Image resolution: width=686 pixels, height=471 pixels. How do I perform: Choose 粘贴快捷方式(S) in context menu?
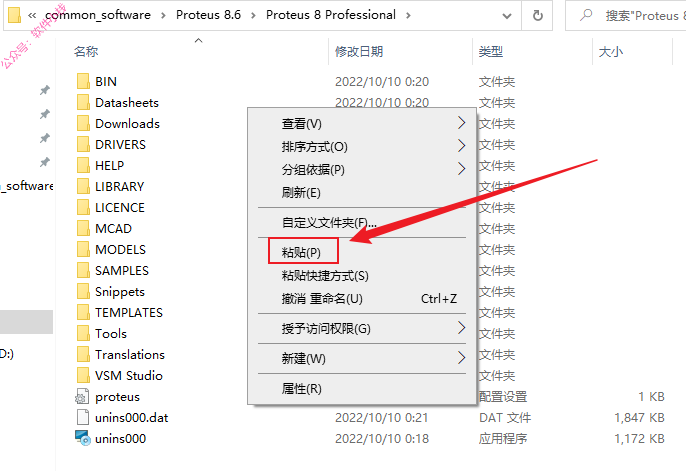click(362, 276)
